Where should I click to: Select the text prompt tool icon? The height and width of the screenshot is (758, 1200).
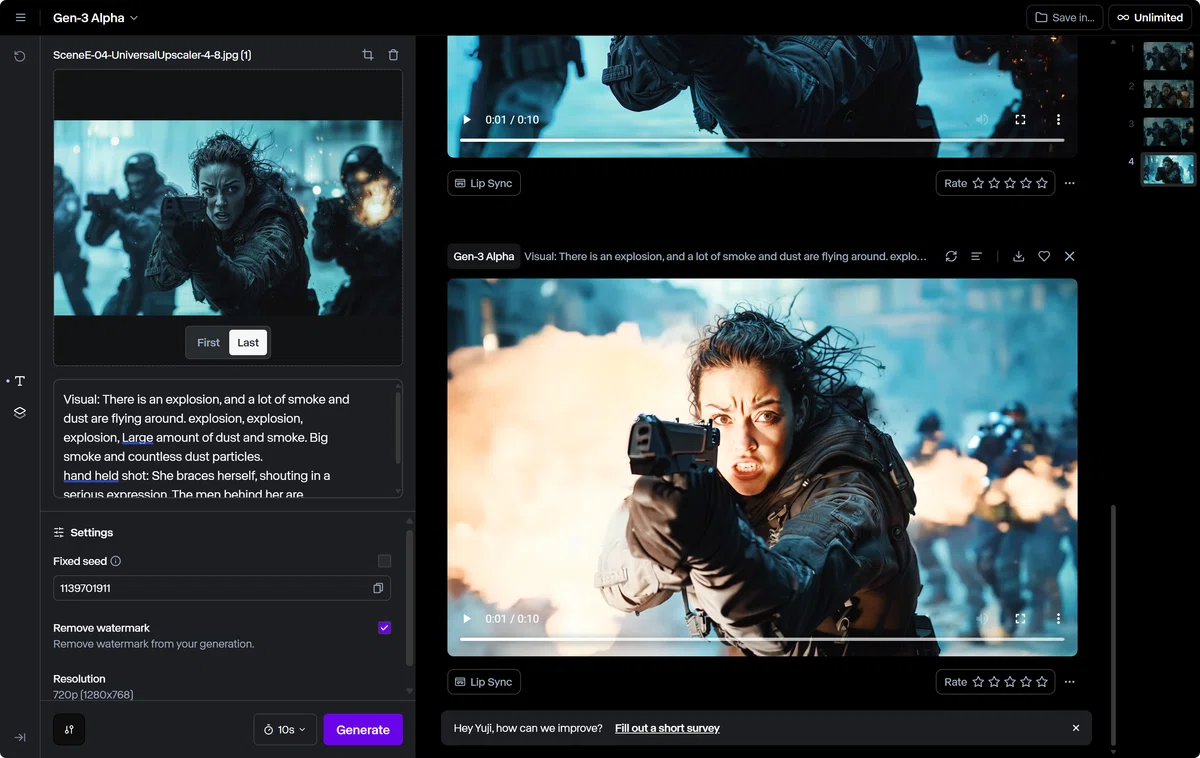click(19, 381)
